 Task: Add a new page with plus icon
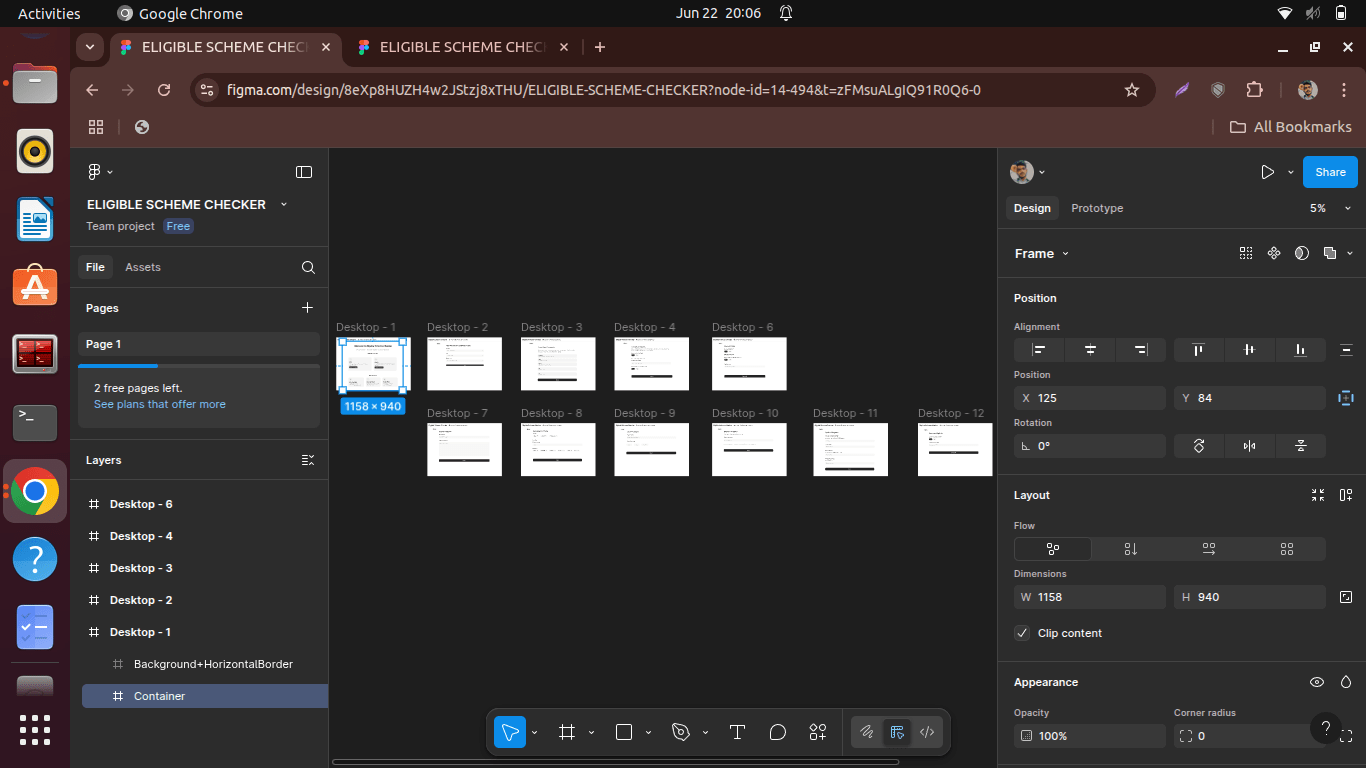307,308
